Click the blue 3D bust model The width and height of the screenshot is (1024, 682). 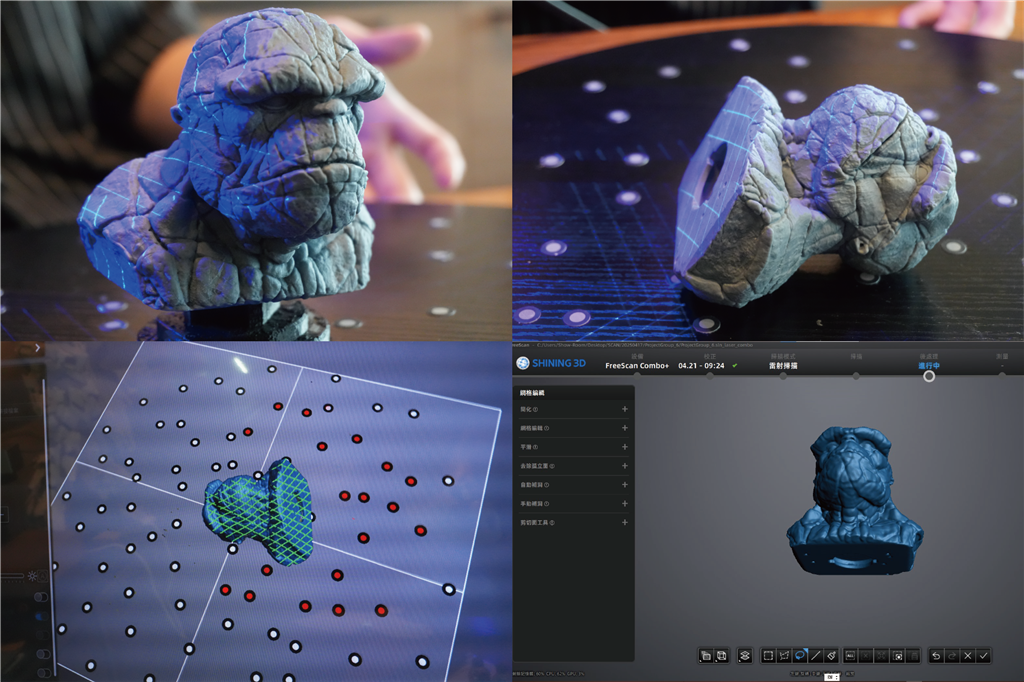851,500
